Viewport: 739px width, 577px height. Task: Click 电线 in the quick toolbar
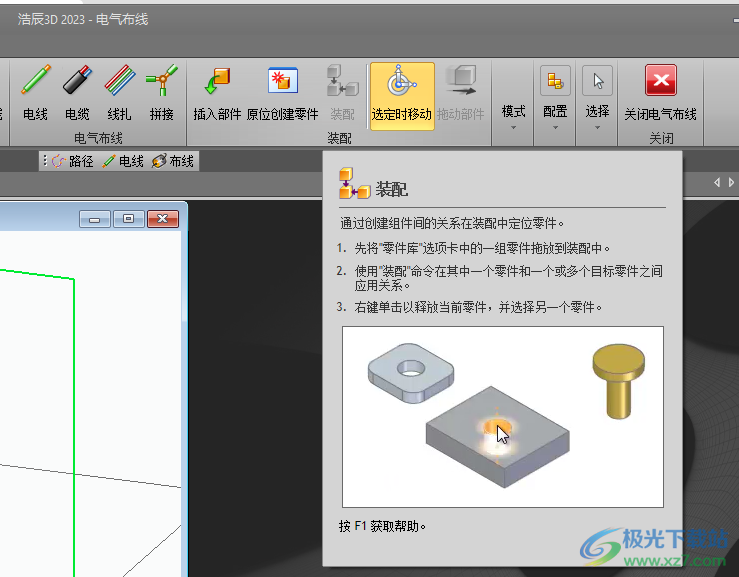coord(123,161)
